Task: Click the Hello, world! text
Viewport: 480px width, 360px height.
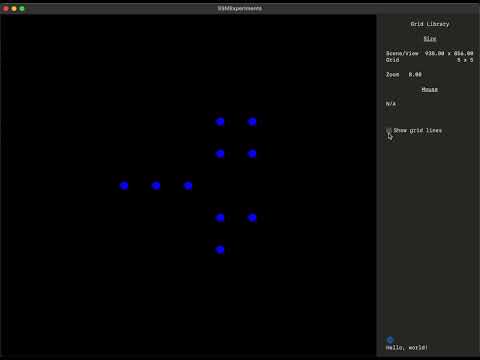Action: pyautogui.click(x=407, y=348)
